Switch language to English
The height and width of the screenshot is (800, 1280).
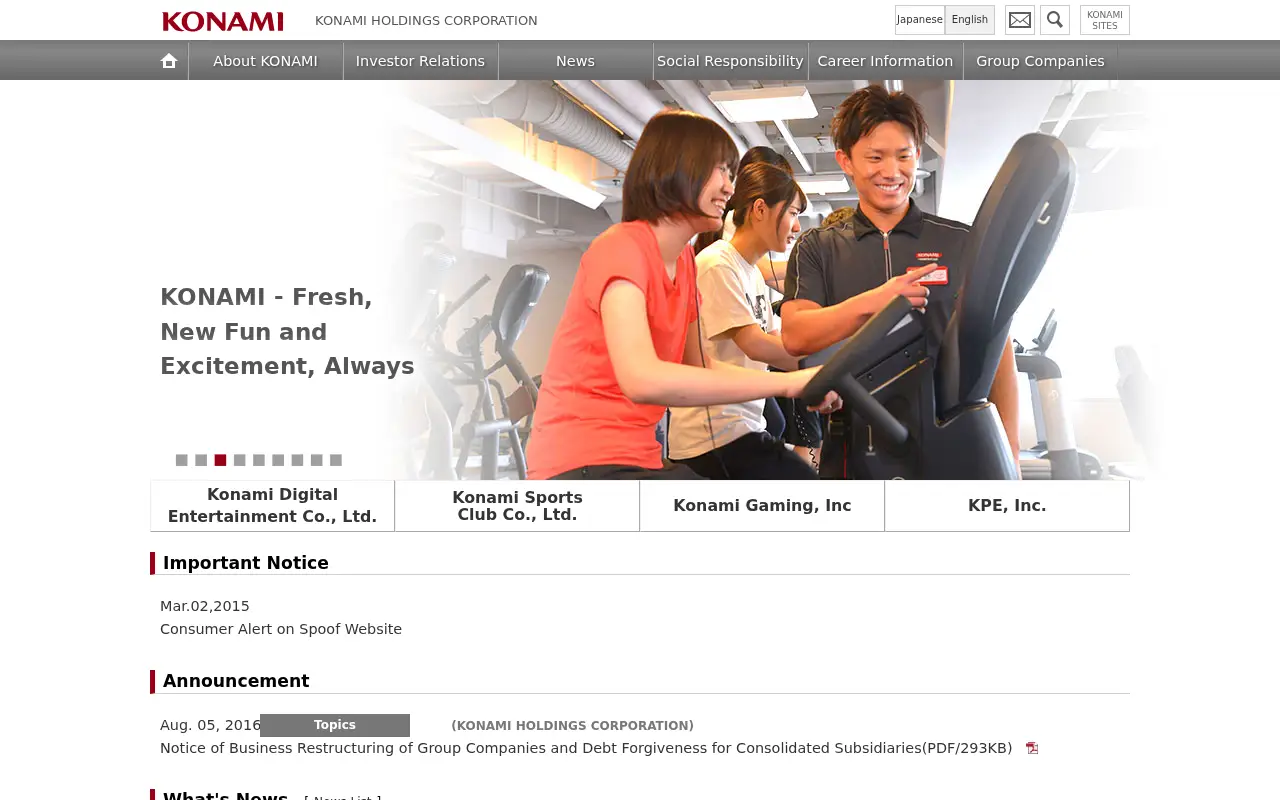(x=970, y=20)
